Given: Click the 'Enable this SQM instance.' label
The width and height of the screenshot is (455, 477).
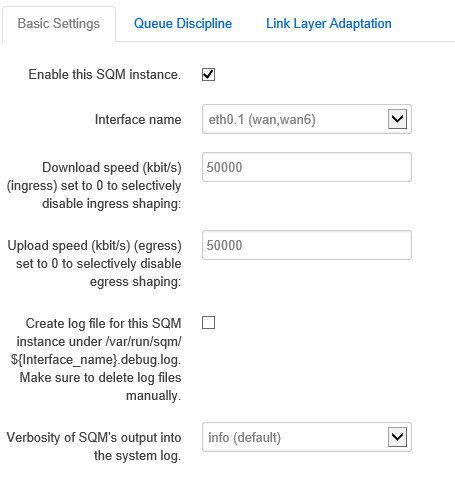Looking at the screenshot, I should 105,74.
